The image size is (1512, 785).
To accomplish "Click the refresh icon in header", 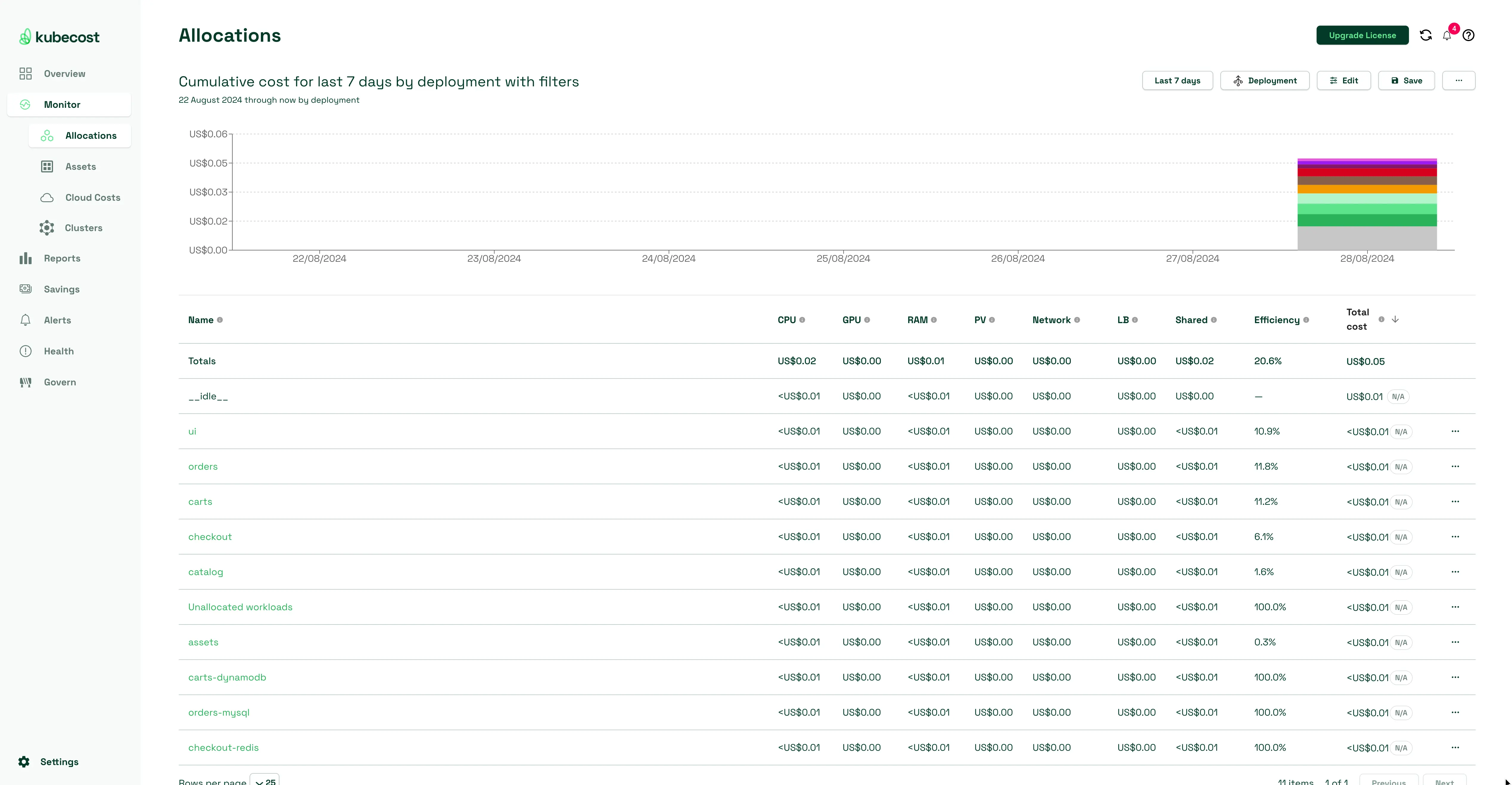I will pos(1426,35).
